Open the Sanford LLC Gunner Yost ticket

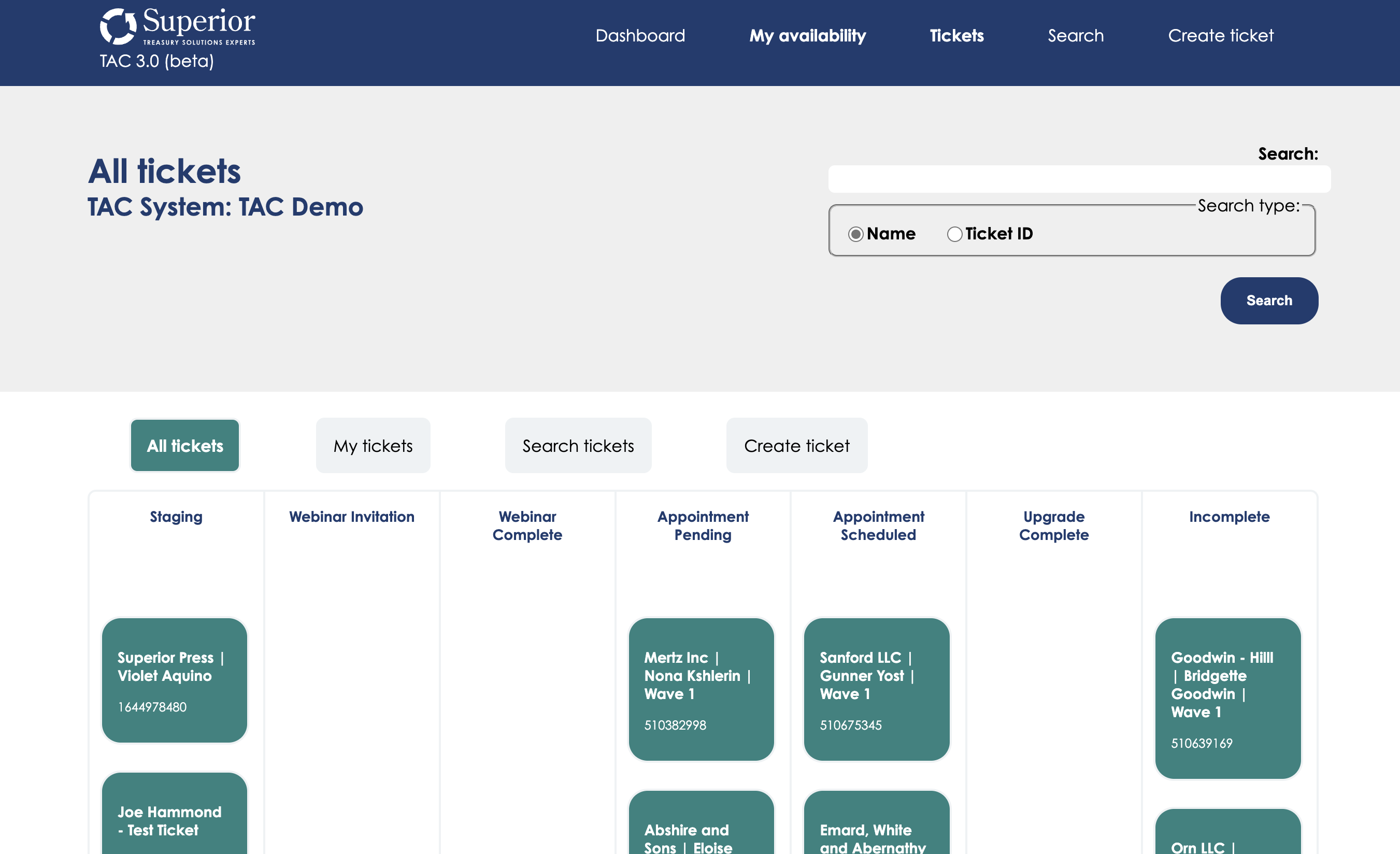(877, 690)
